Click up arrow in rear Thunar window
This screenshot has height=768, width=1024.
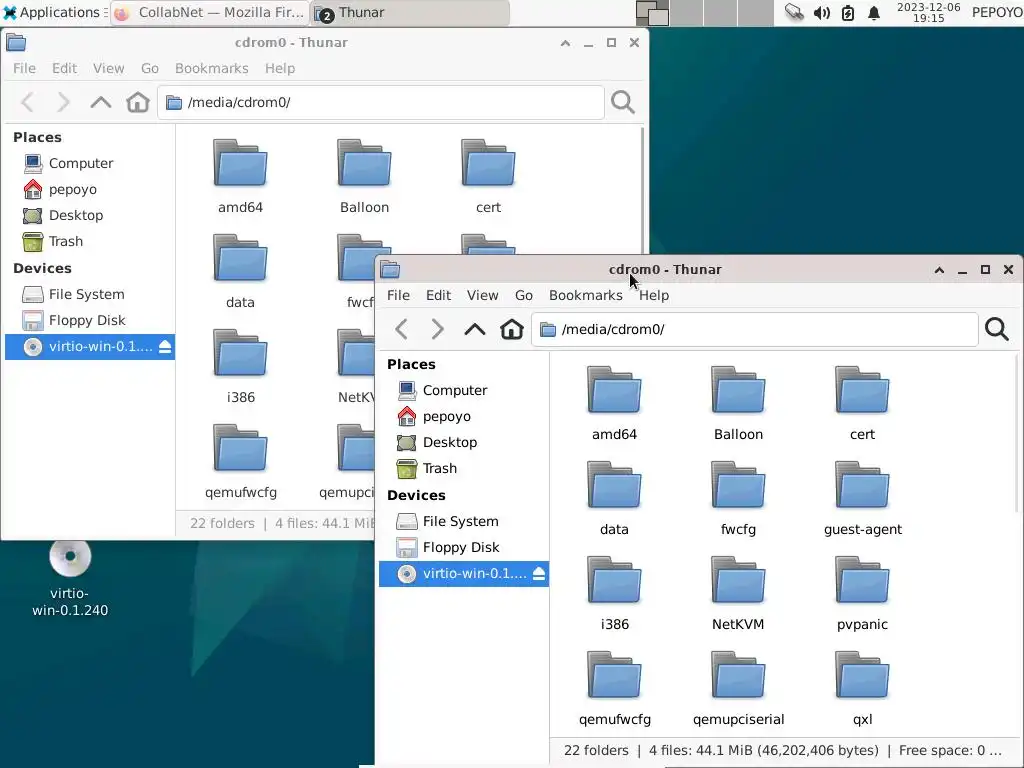point(101,102)
